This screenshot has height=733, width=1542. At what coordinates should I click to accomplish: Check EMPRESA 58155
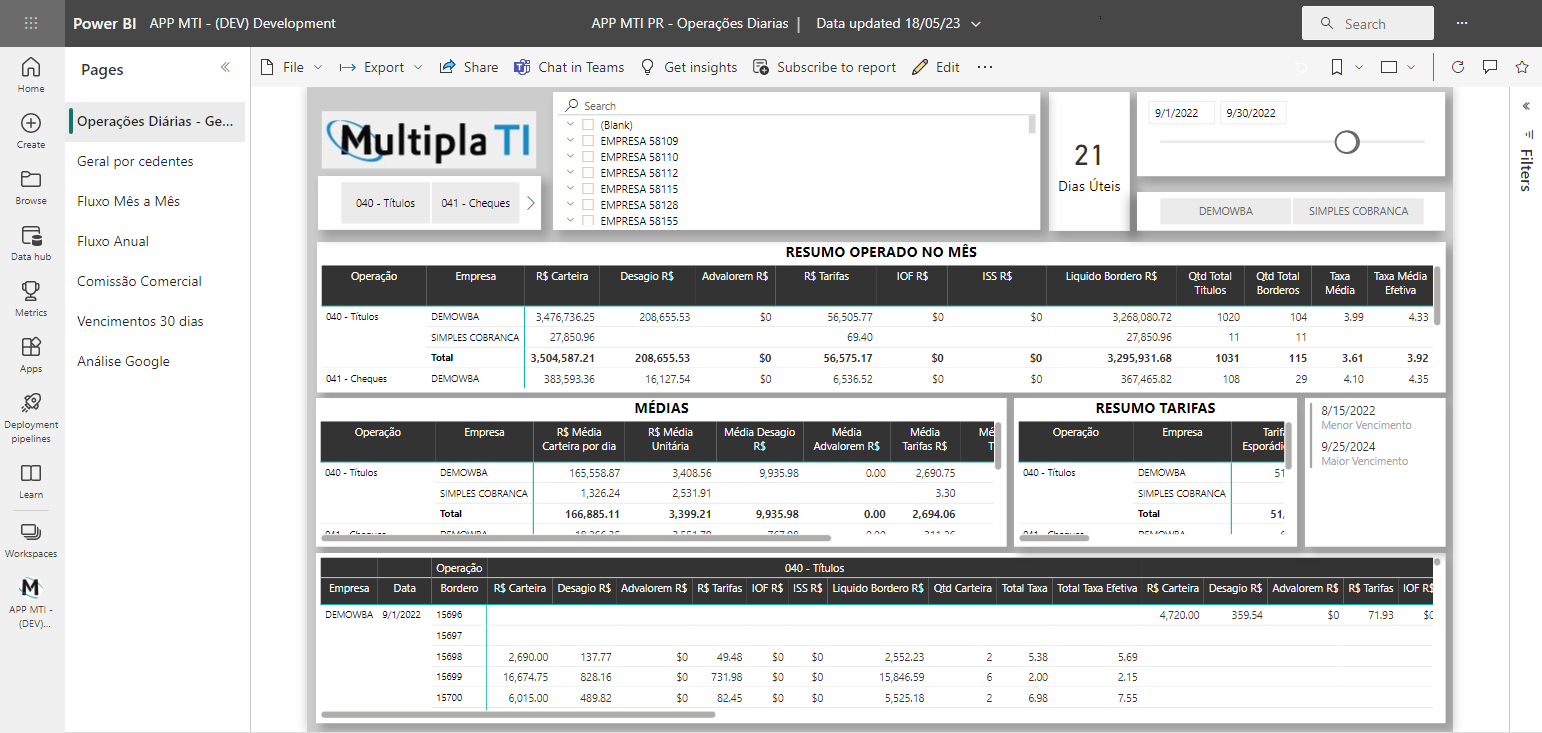pyautogui.click(x=588, y=220)
